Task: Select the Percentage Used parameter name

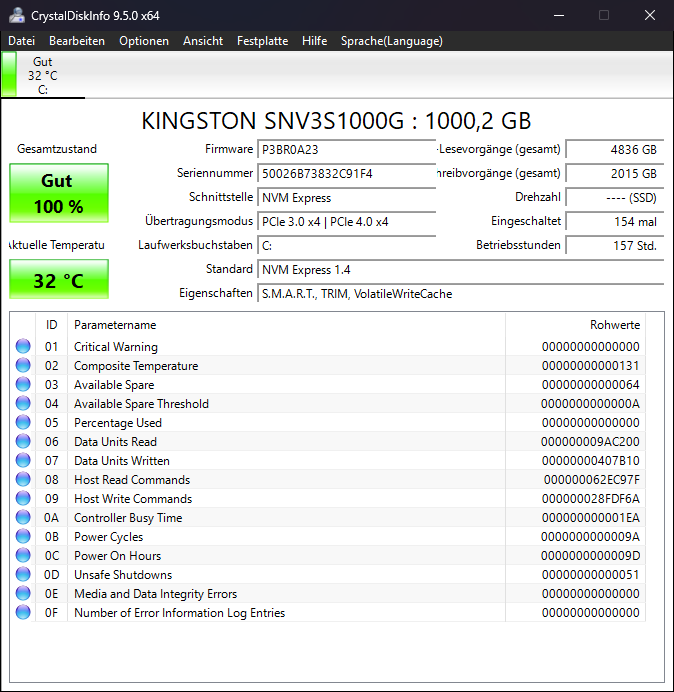Action: (x=118, y=423)
